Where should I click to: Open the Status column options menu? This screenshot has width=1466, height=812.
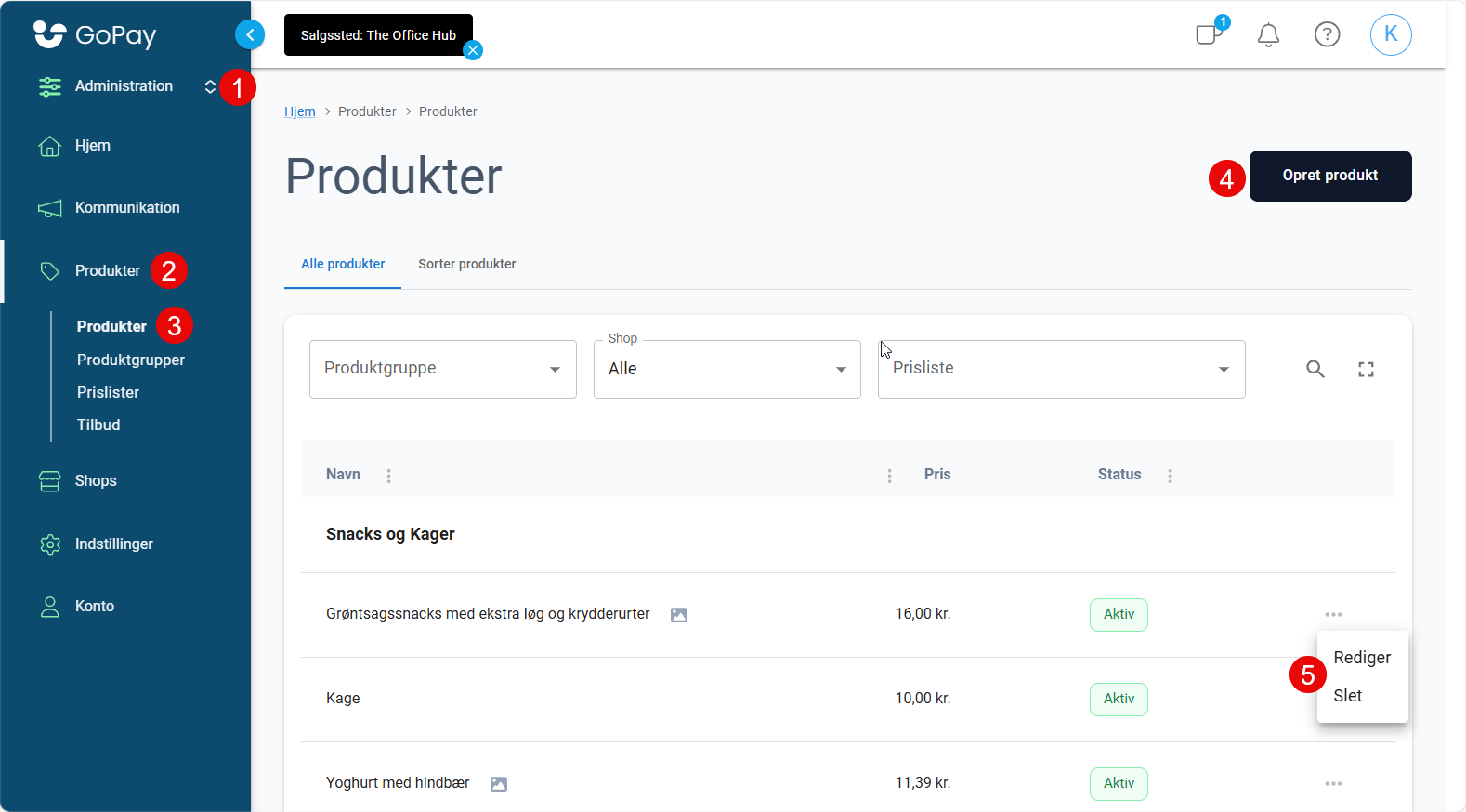pyautogui.click(x=1170, y=476)
